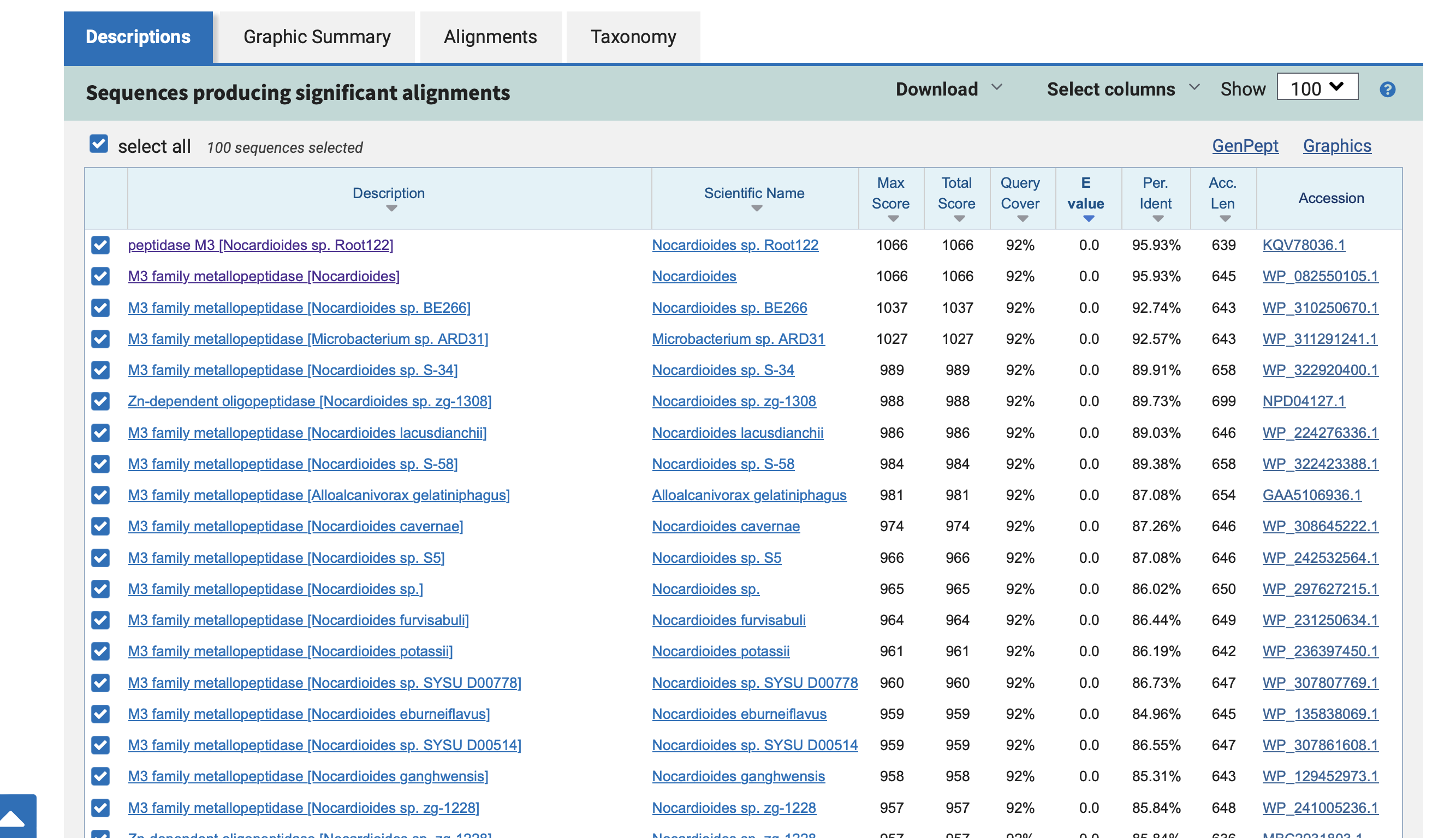The height and width of the screenshot is (838, 1456).
Task: Open Nocardioides sp. S-58 description link
Action: [x=293, y=464]
